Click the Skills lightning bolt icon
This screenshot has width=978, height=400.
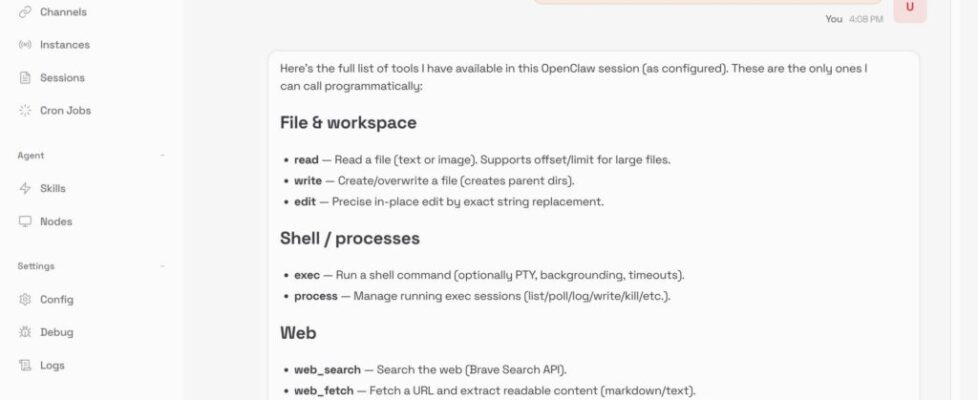coord(25,189)
